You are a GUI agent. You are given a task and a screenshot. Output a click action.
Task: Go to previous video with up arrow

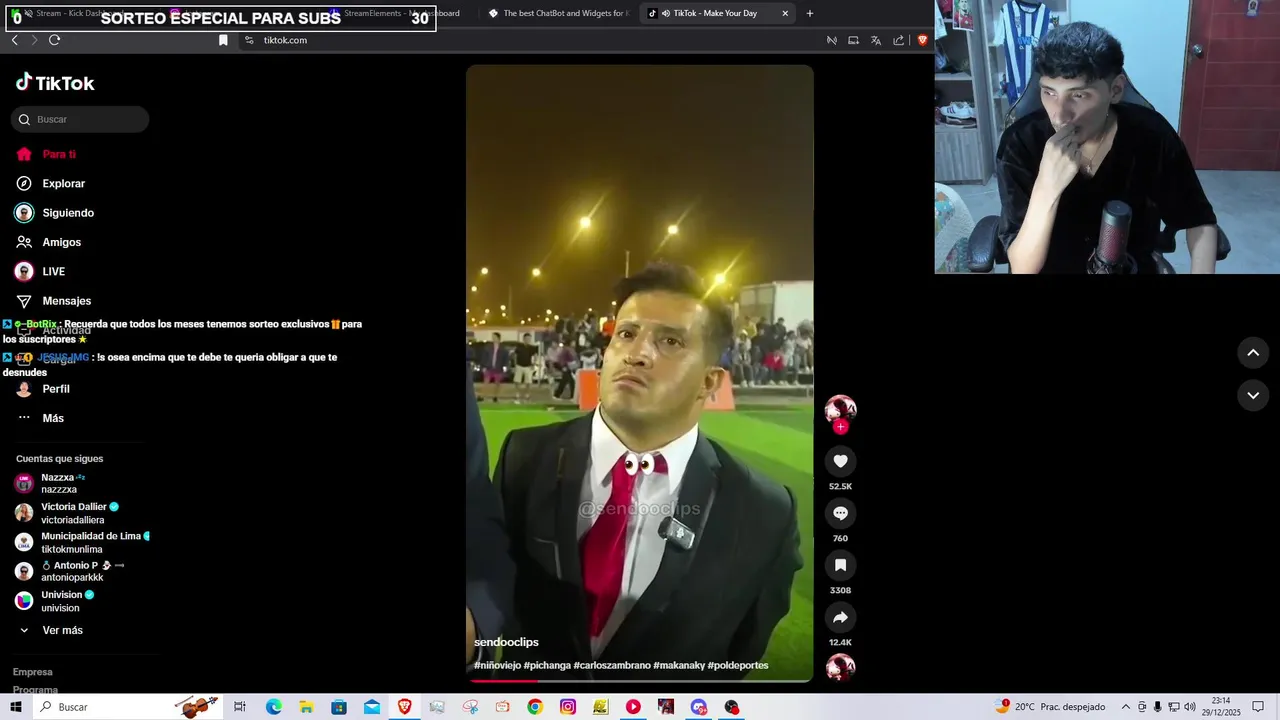tap(1253, 352)
